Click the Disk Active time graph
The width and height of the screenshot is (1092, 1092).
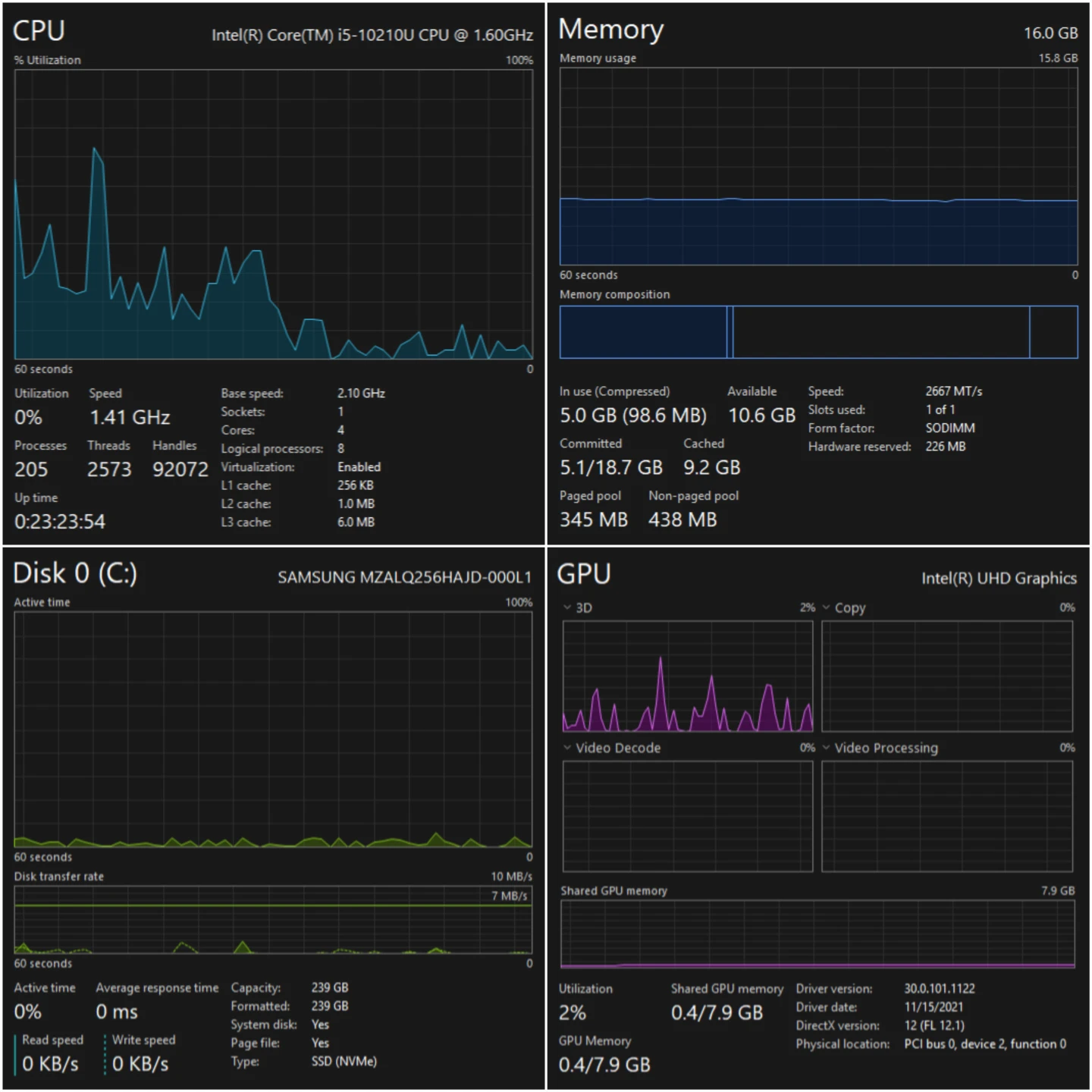(273, 730)
